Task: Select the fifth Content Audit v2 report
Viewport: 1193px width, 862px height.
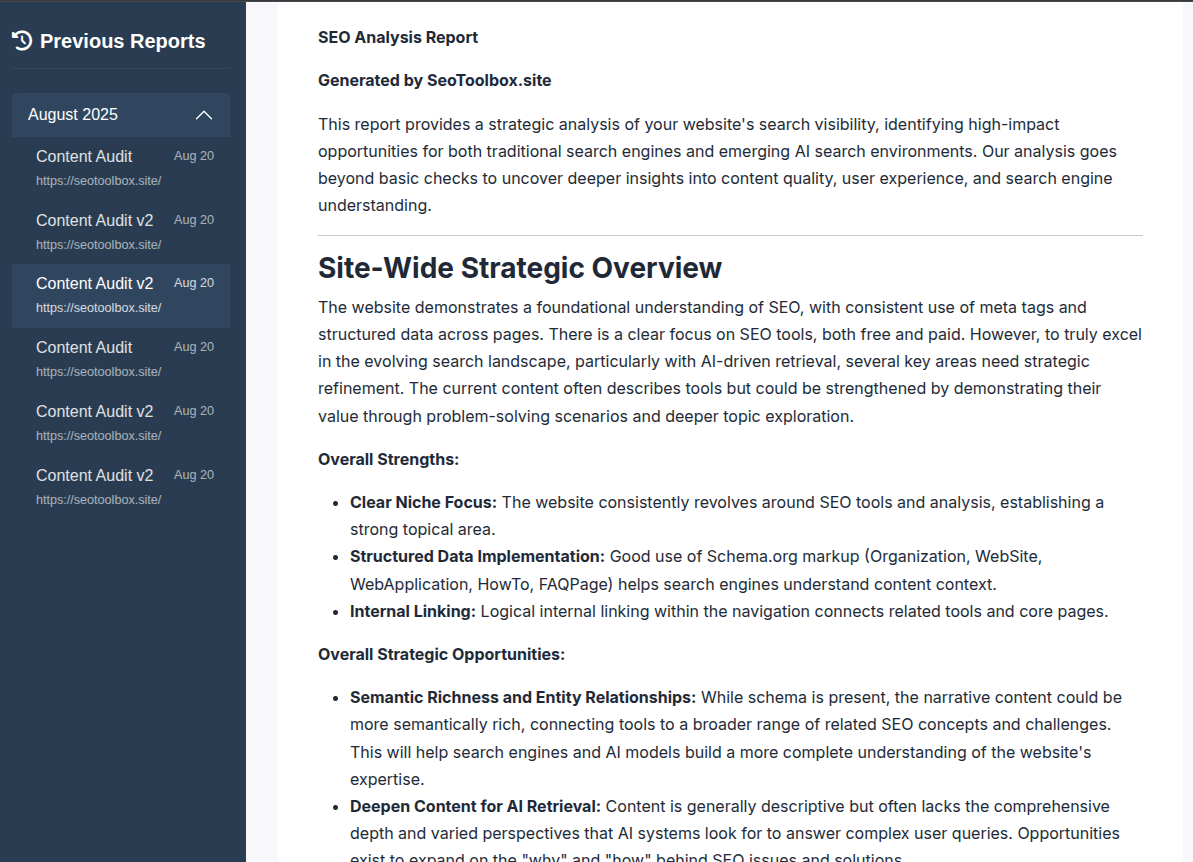Action: point(94,411)
